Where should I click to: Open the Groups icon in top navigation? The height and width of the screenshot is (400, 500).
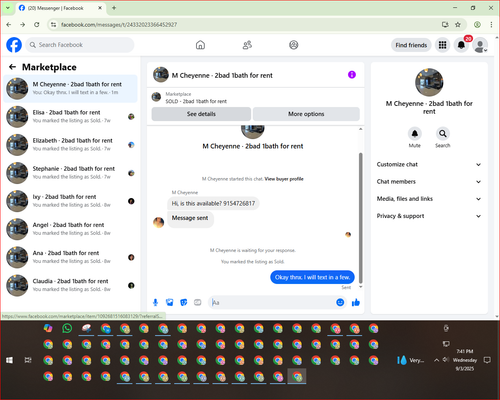[294, 45]
